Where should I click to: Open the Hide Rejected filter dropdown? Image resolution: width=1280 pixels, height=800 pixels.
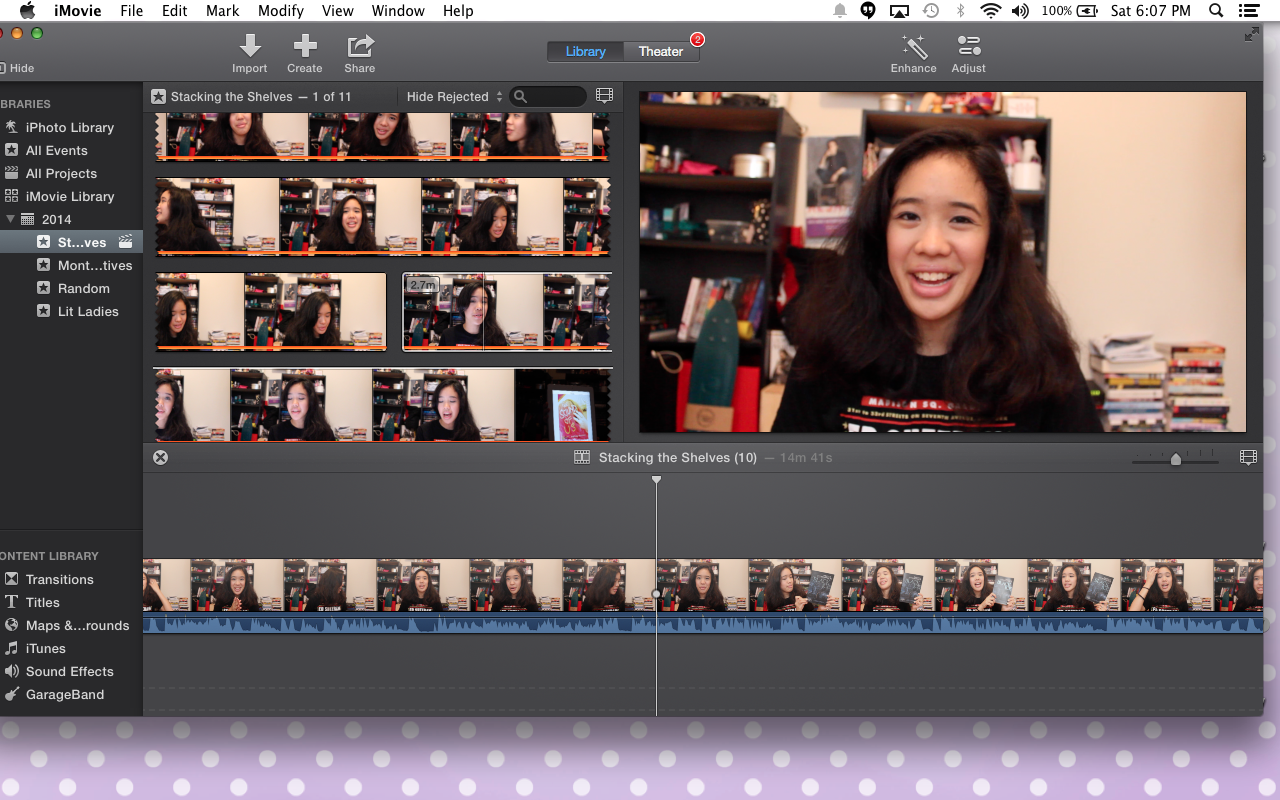pos(453,96)
